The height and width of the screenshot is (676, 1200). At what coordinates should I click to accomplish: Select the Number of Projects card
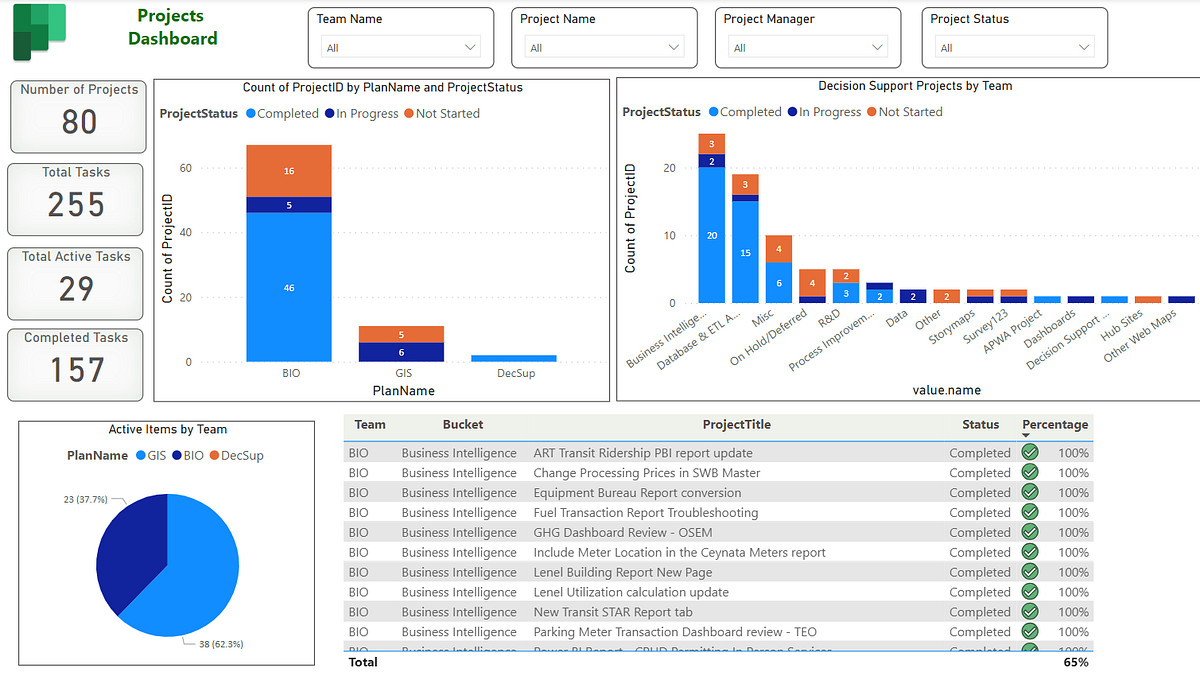[x=77, y=116]
